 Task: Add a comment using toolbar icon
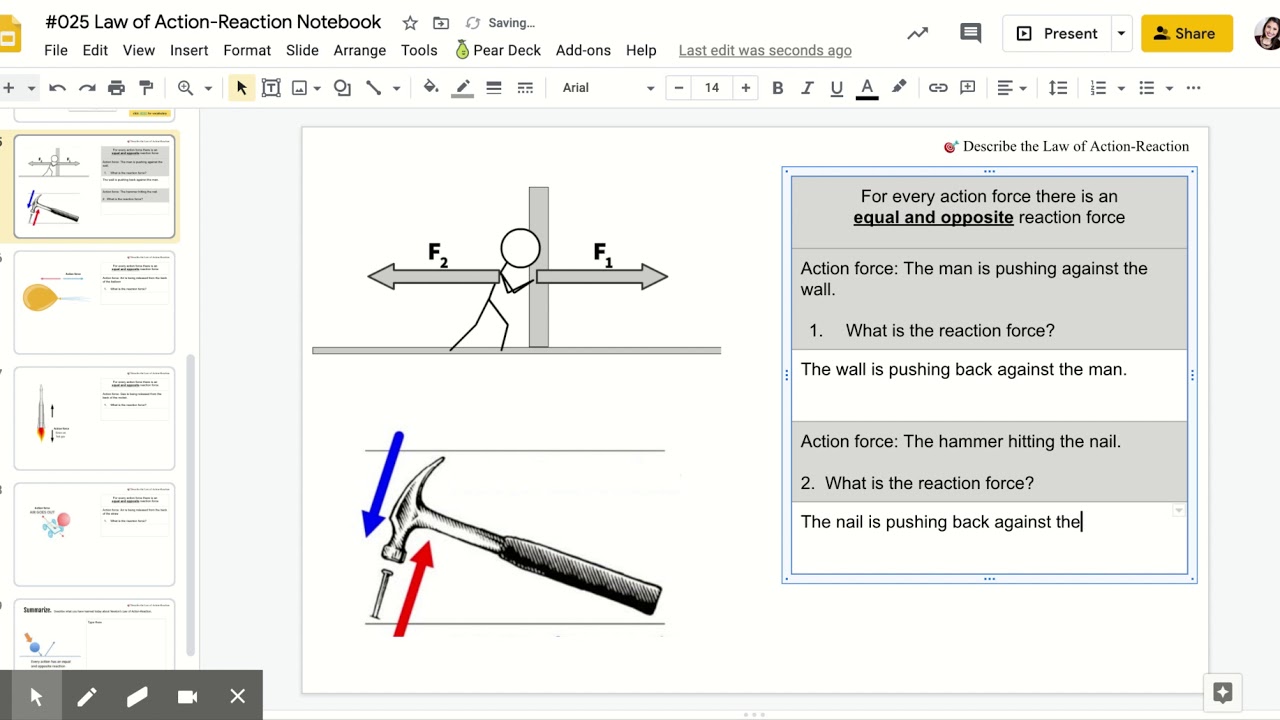968,88
